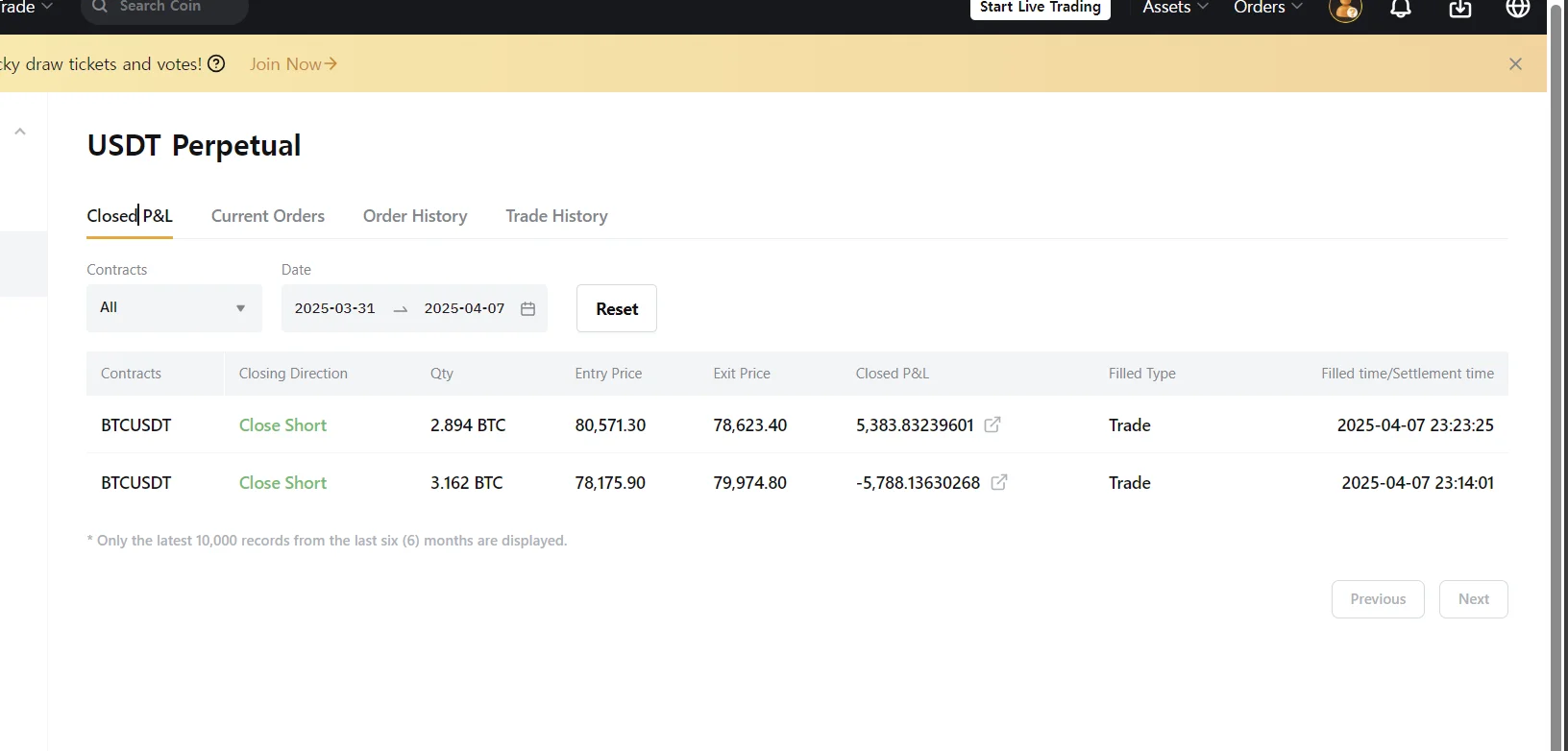Follow the Join Now link
The image size is (1568, 751).
tap(293, 64)
